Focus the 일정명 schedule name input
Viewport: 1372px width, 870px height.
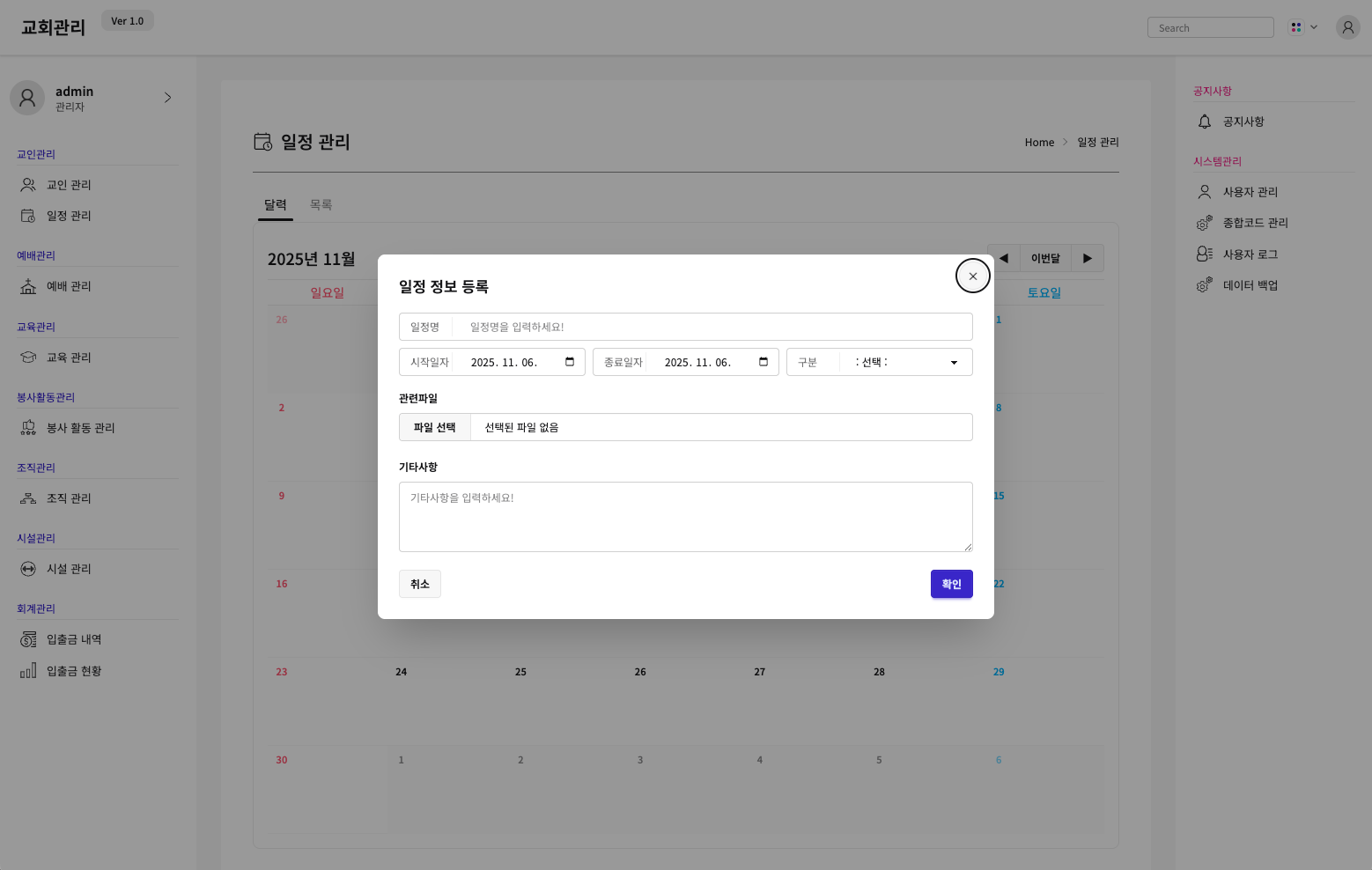coord(712,327)
